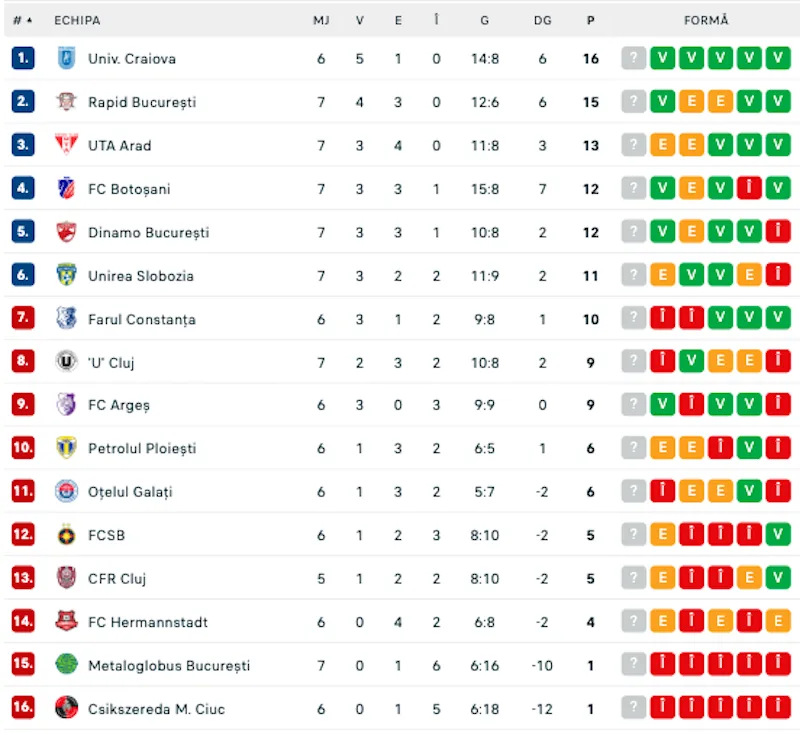Sort standings by DG column header
This screenshot has height=733, width=800.
click(542, 20)
